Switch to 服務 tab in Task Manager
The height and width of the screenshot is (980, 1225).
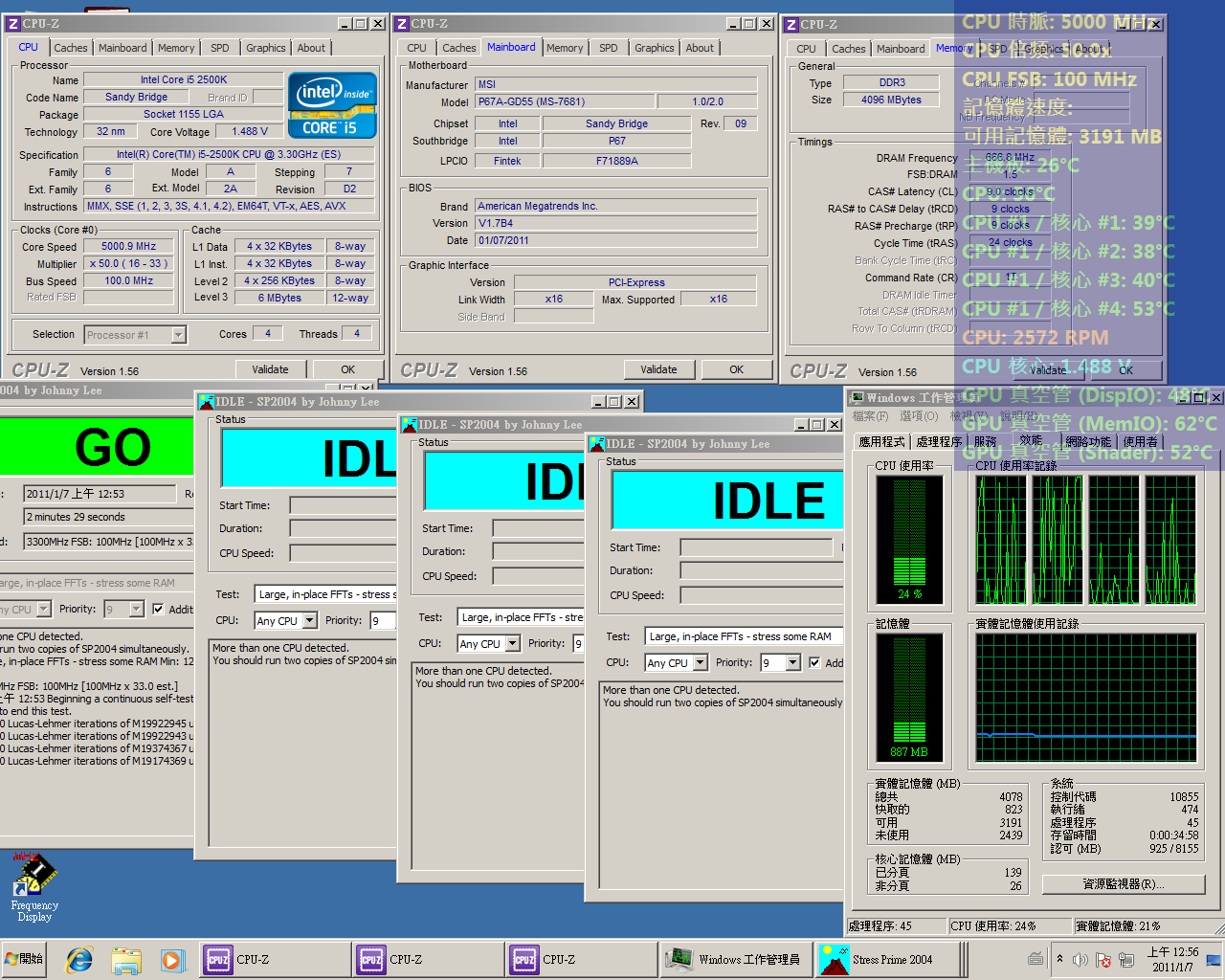[986, 441]
